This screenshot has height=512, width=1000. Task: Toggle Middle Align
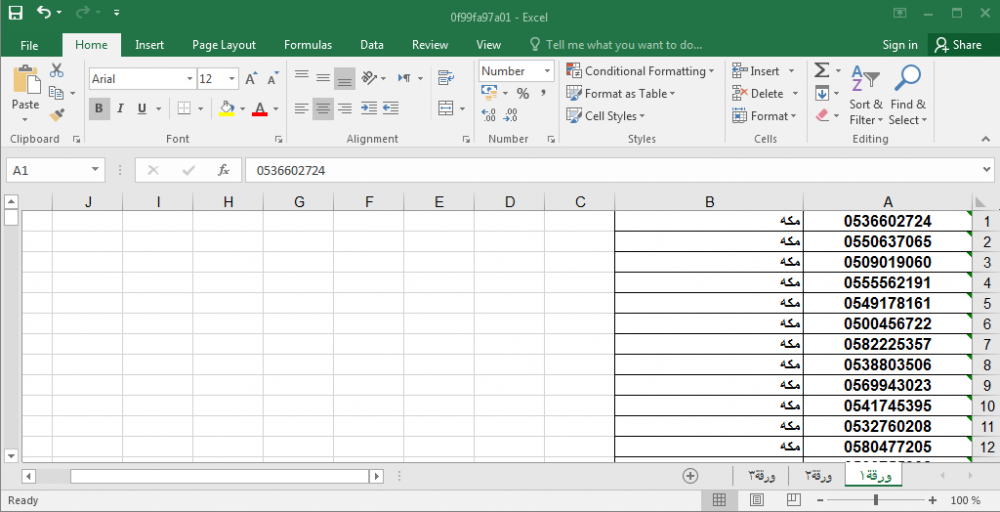coord(323,78)
